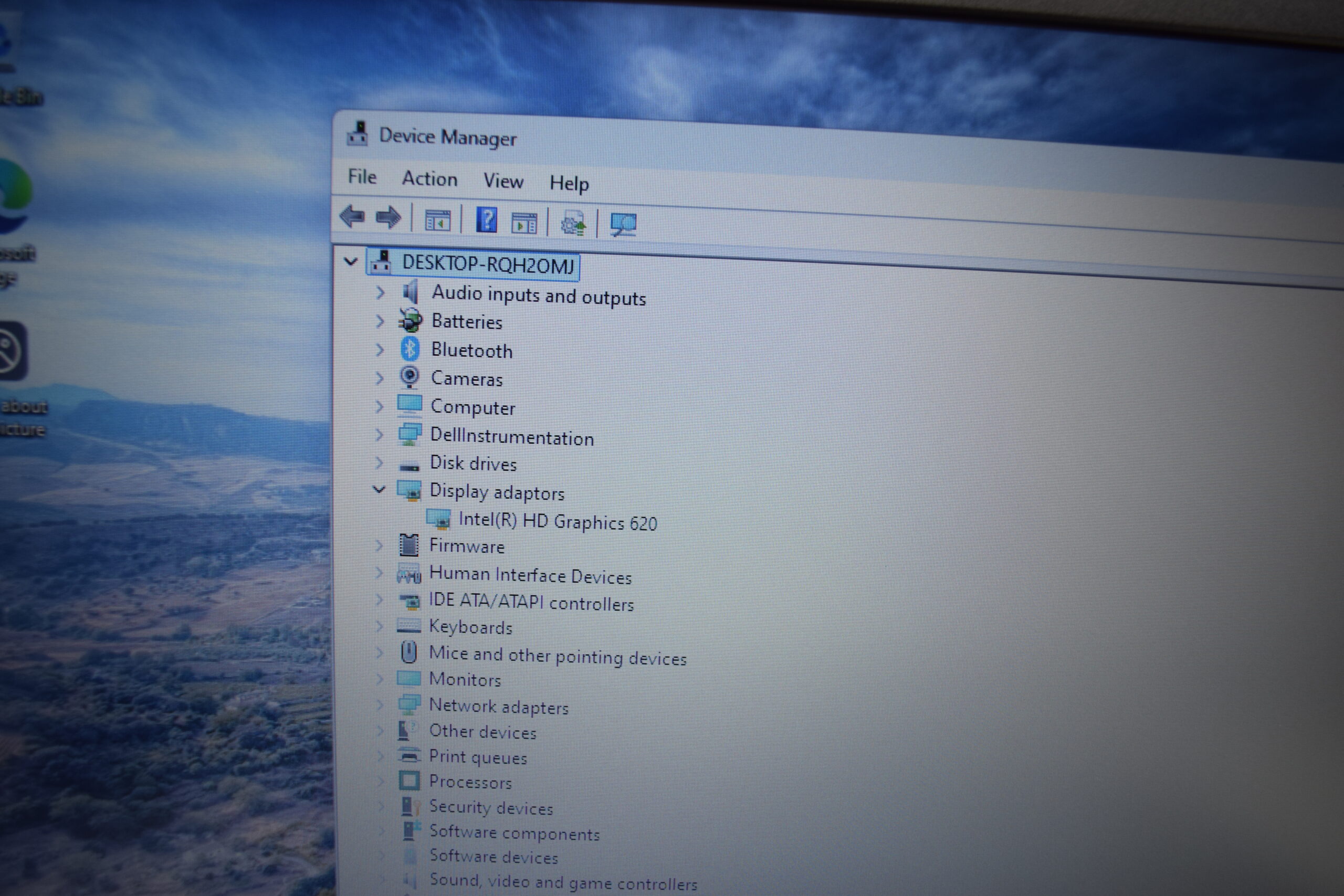Select the Network adapters label

coord(499,707)
